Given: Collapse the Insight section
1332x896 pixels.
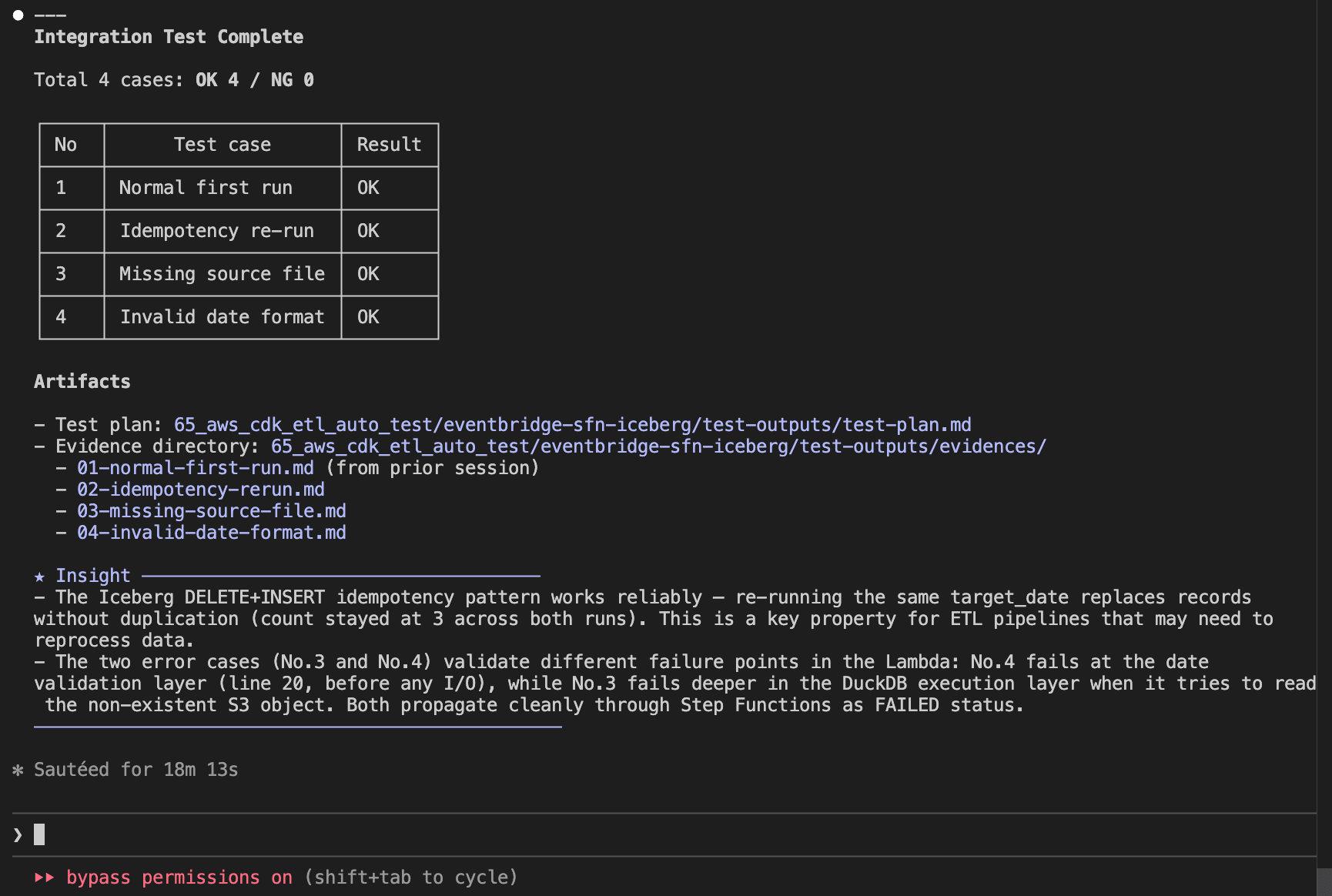Looking at the screenshot, I should [x=92, y=575].
